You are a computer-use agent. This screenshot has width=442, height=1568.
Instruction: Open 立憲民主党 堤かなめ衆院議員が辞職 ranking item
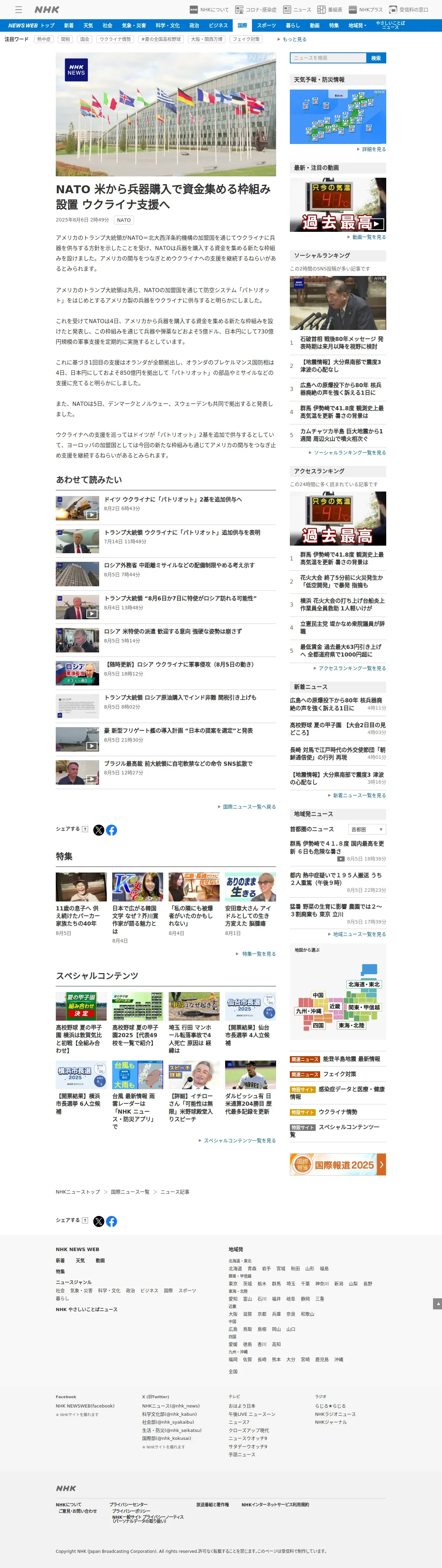point(342,628)
